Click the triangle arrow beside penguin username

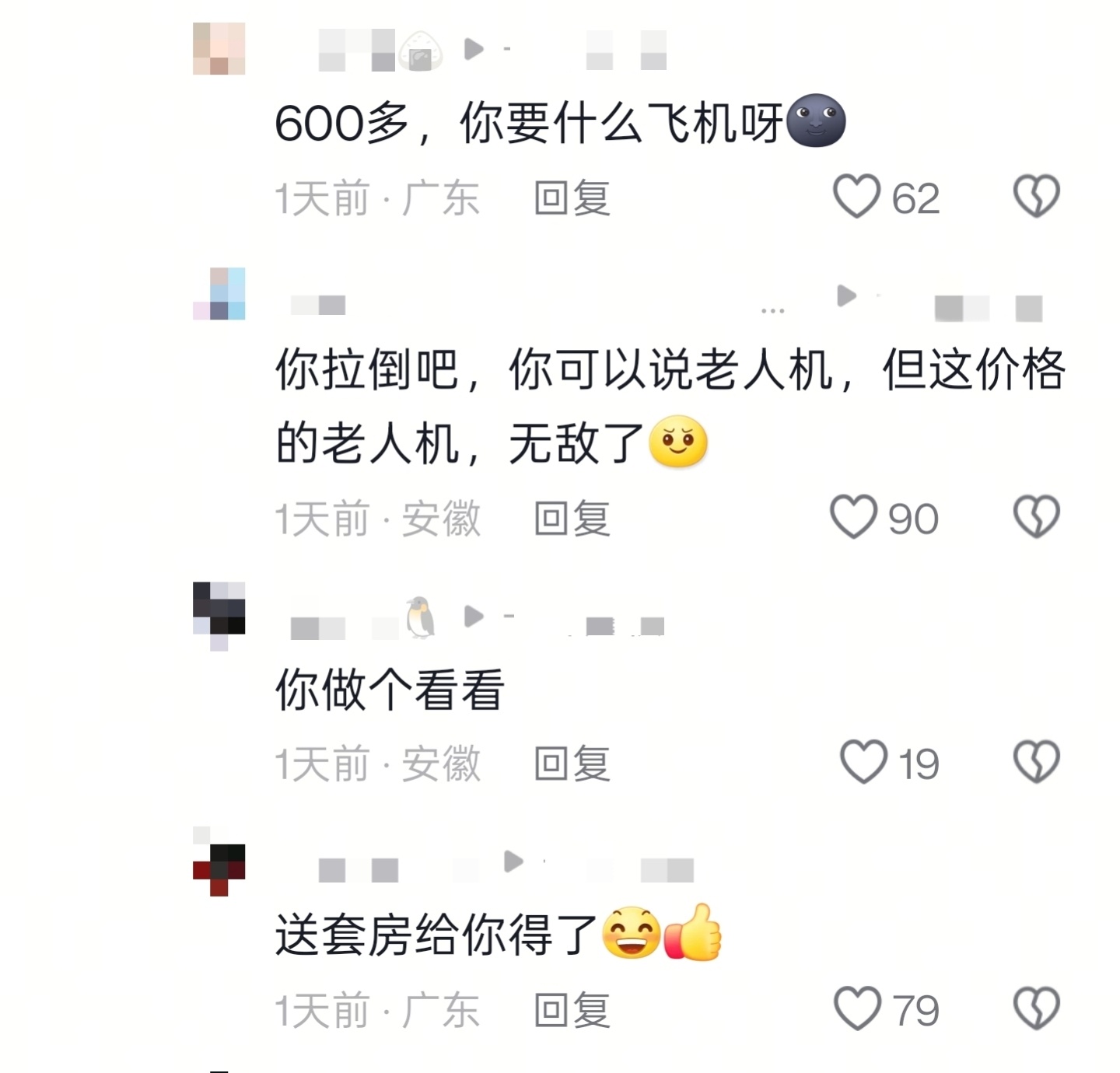474,617
